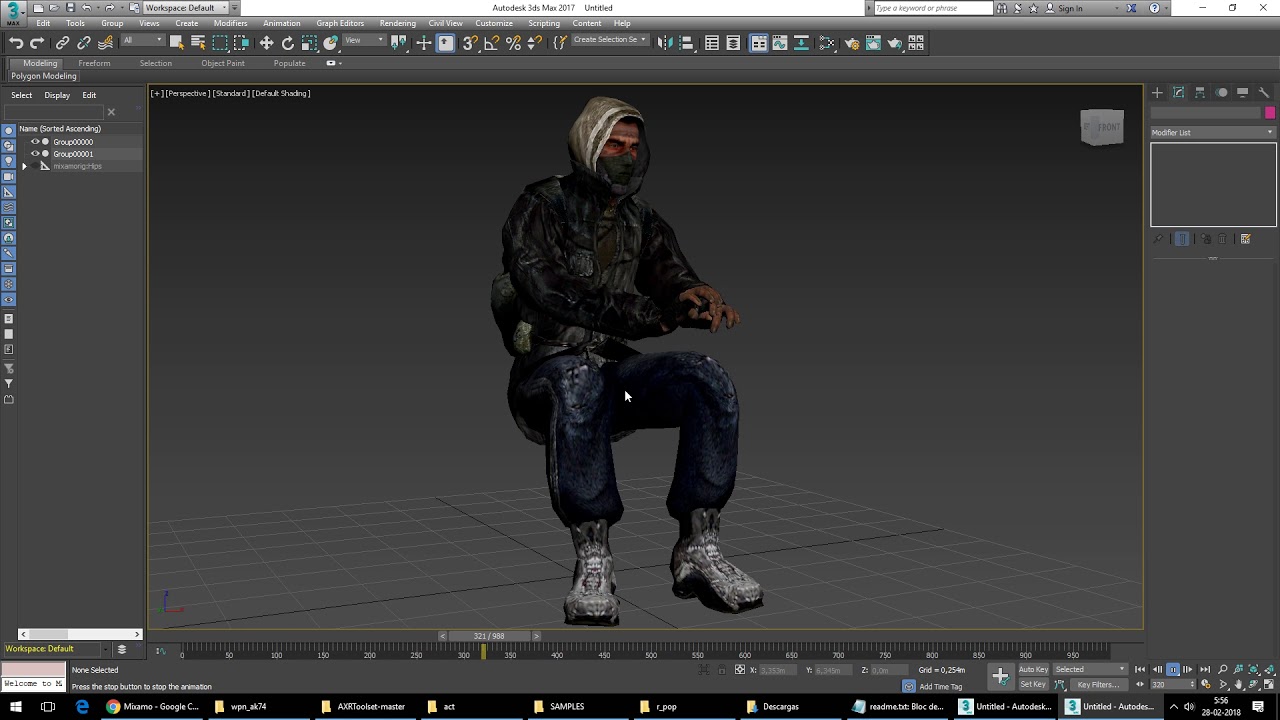Stop animation playback
Screen dimensions: 1280x720
1173,669
